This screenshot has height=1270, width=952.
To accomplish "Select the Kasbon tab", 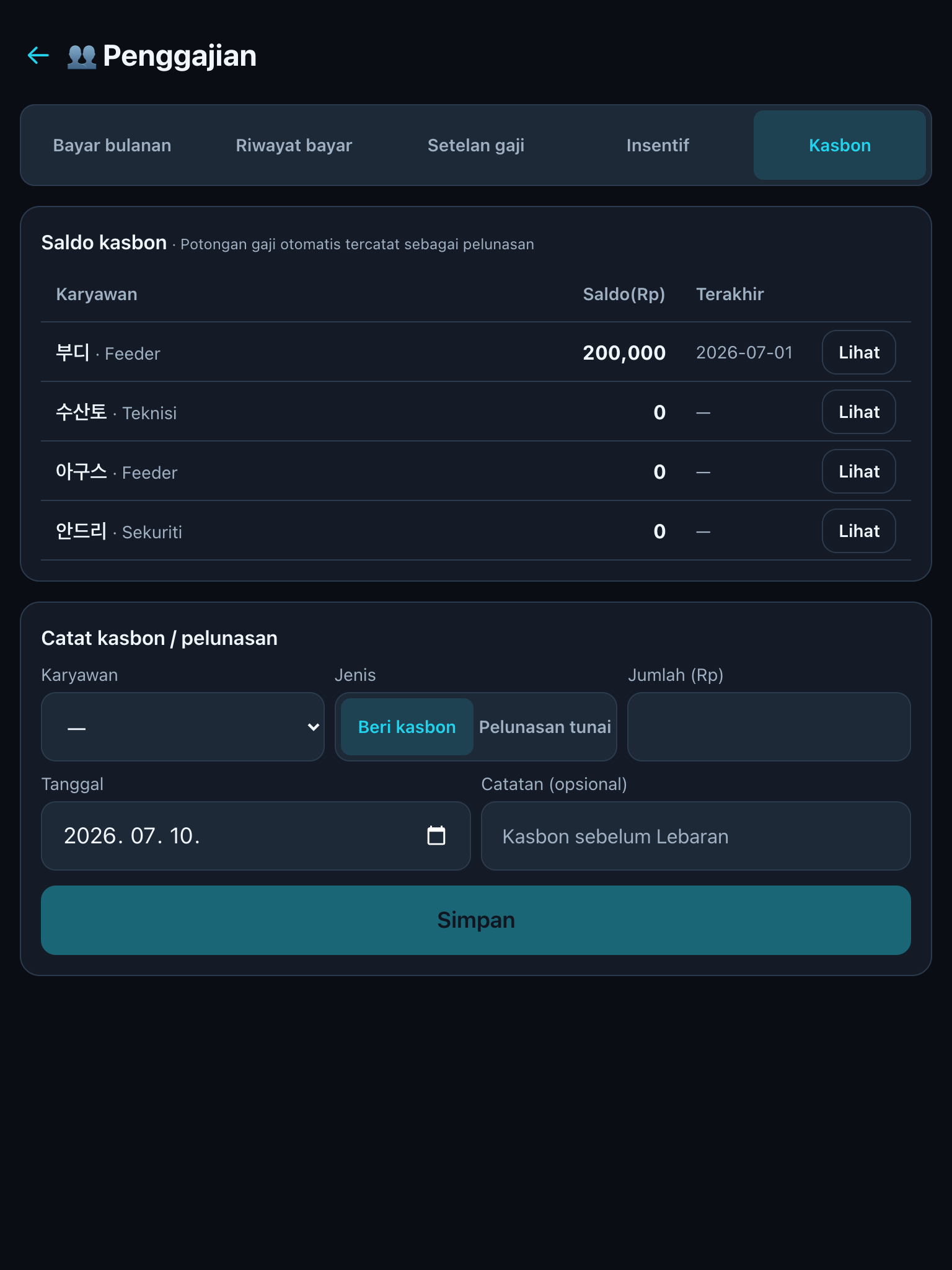I will point(840,145).
